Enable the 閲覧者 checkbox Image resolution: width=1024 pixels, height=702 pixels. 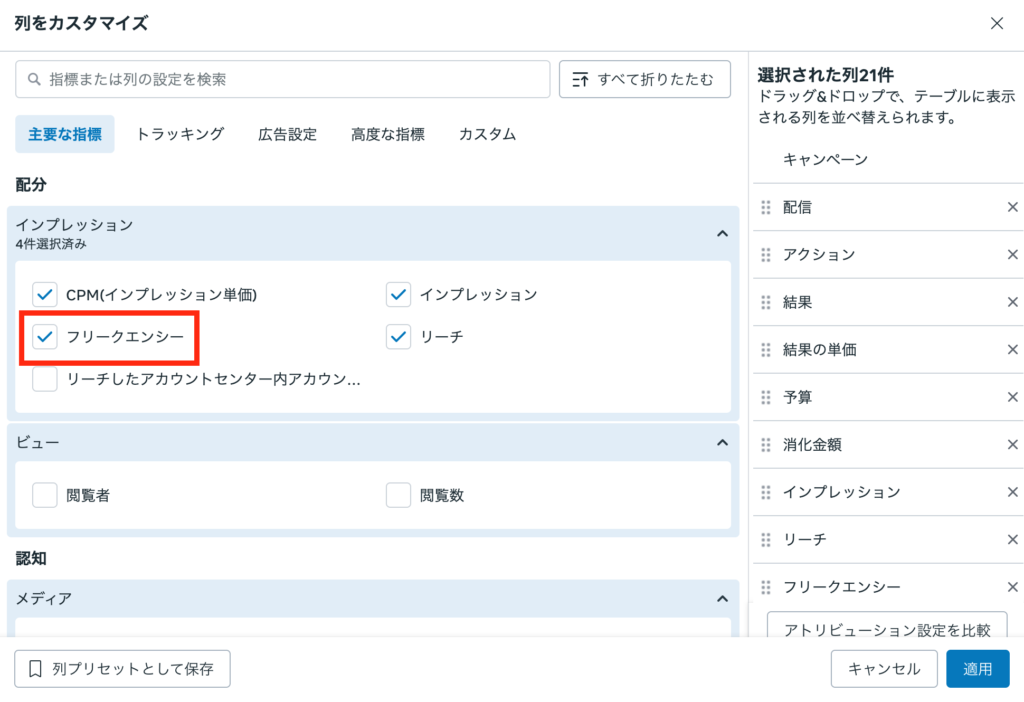tap(44, 495)
